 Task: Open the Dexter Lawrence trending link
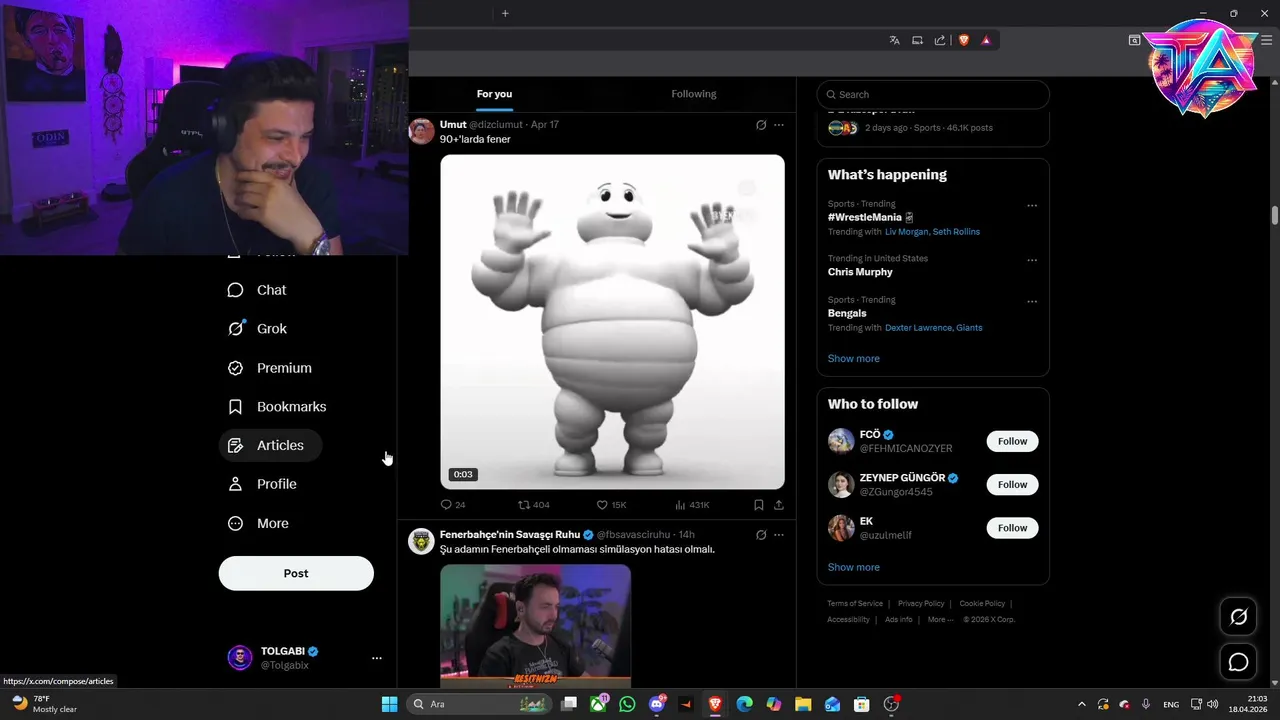coord(918,328)
